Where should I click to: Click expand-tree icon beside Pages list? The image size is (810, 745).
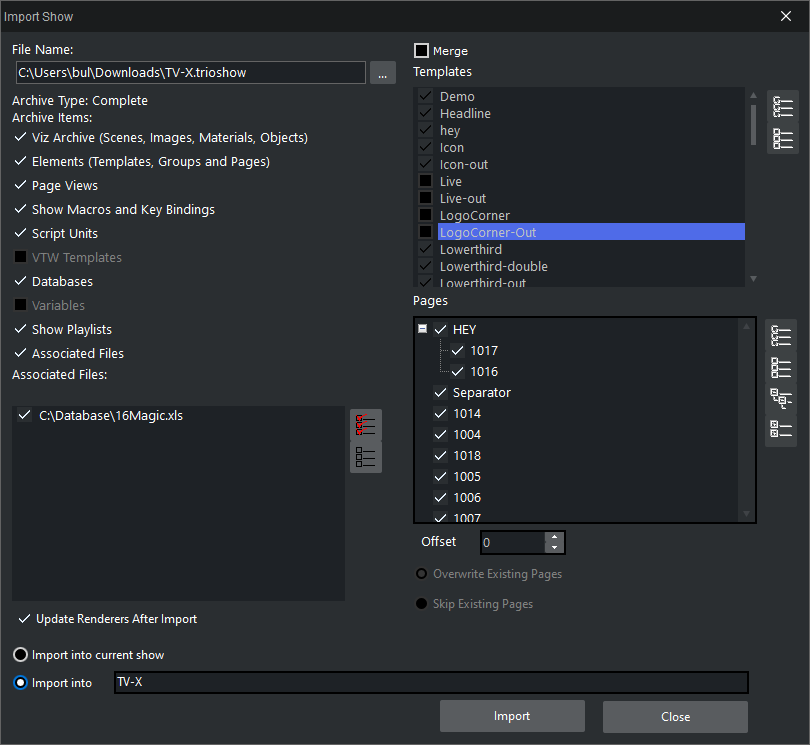coord(782,399)
